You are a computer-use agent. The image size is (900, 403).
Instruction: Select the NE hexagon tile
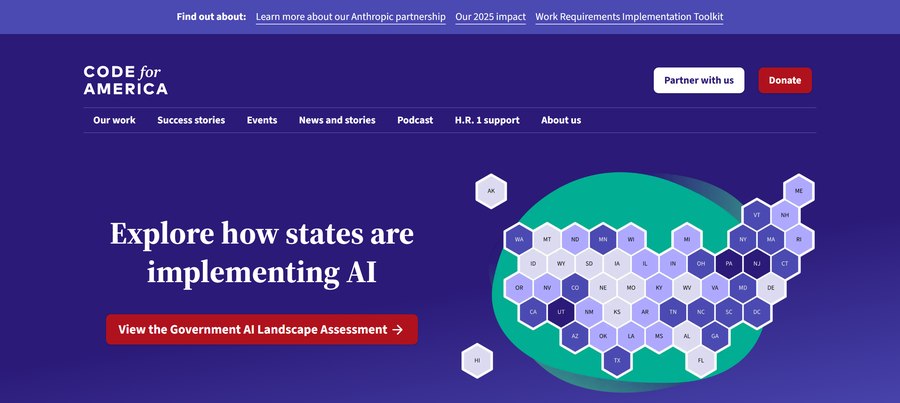click(x=603, y=288)
